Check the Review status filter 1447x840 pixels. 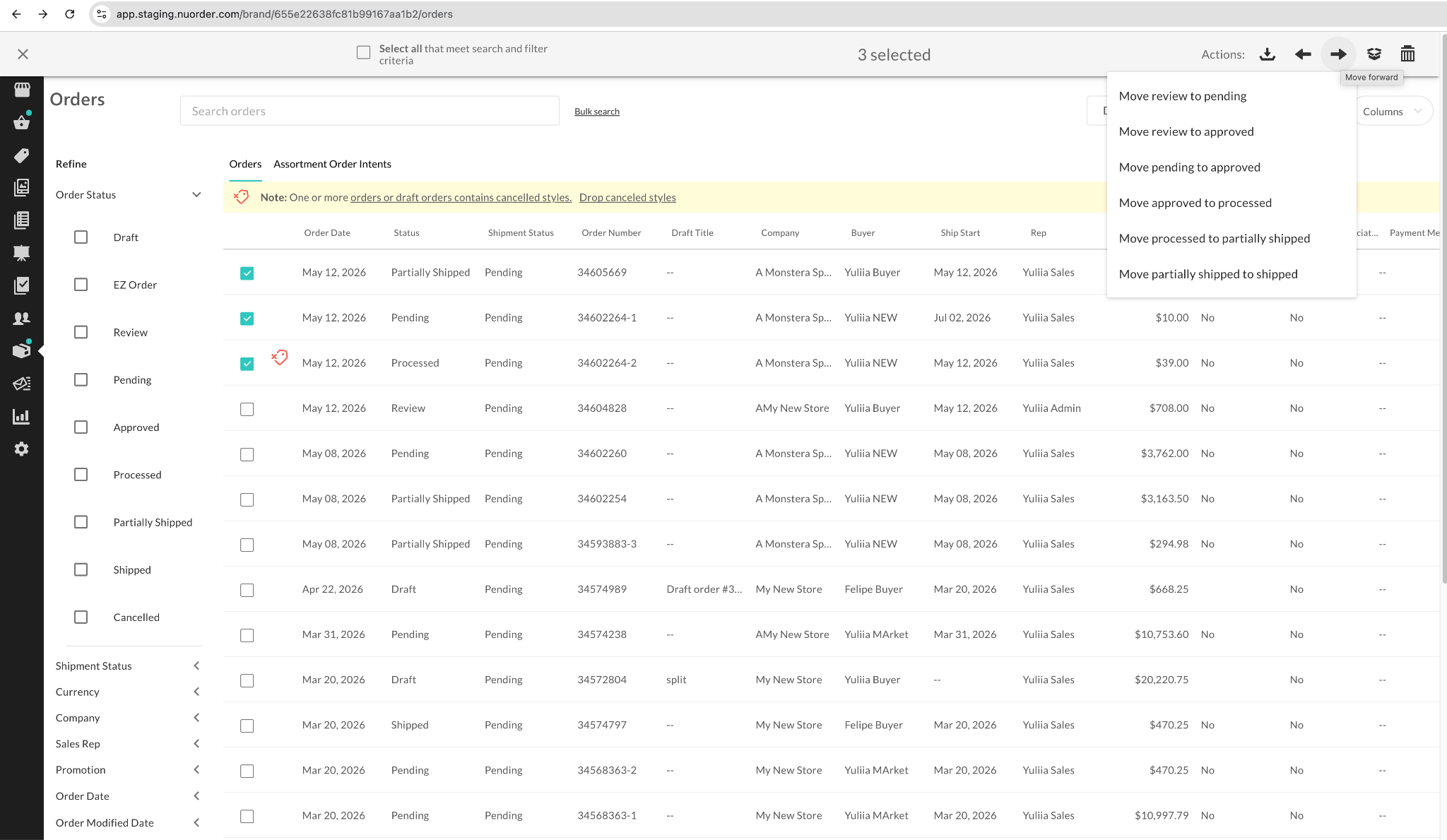[81, 332]
